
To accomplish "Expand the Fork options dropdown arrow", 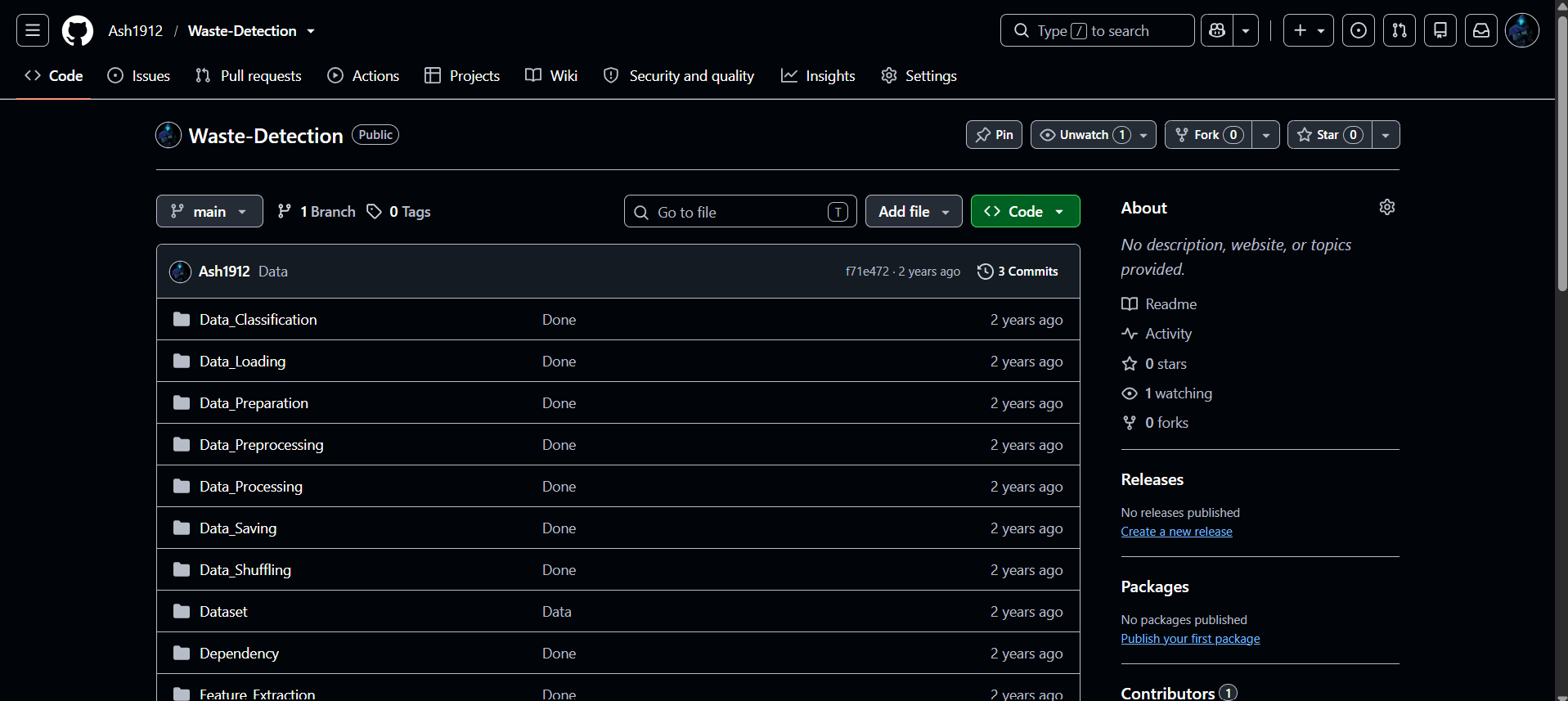I will [x=1266, y=135].
